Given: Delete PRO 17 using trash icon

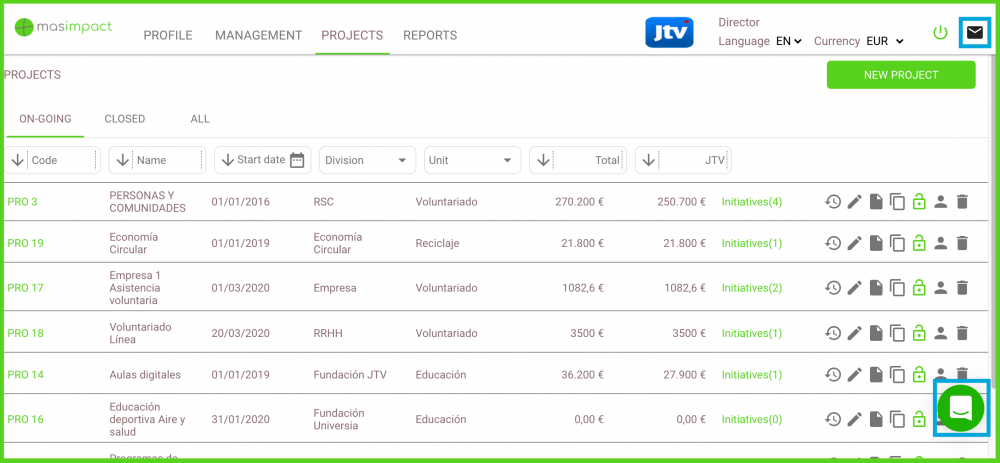Looking at the screenshot, I should click(962, 288).
